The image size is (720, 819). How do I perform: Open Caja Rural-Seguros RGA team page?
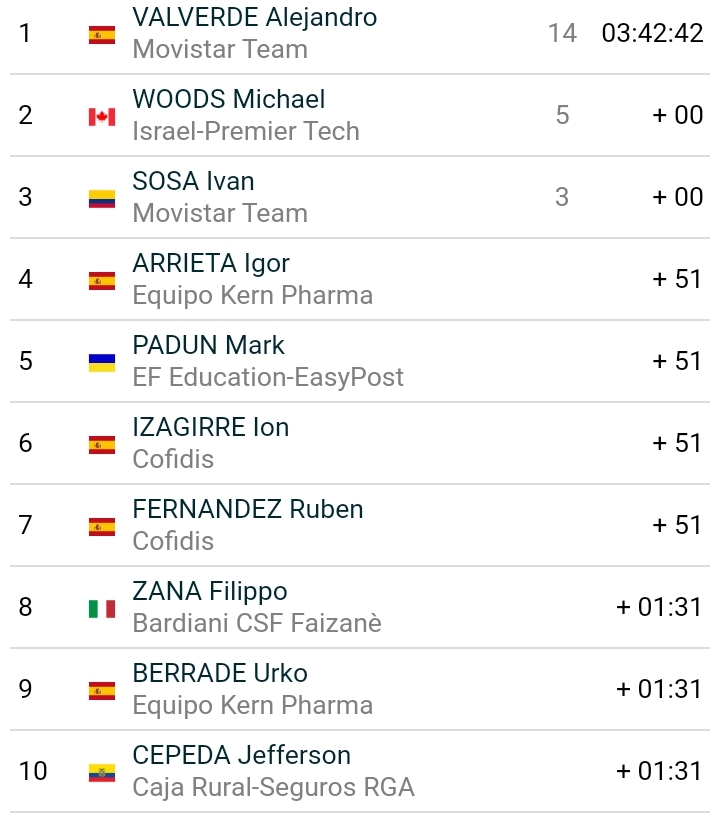click(x=273, y=787)
